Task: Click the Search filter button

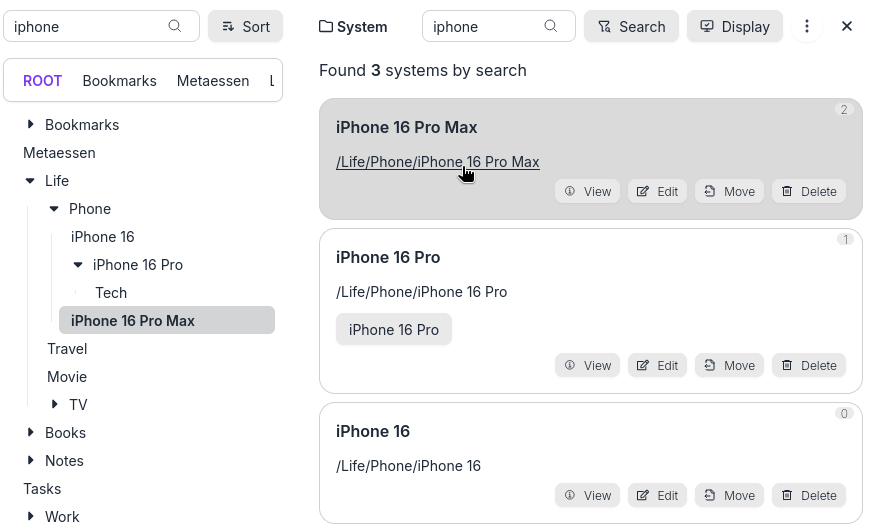Action: pyautogui.click(x=631, y=27)
